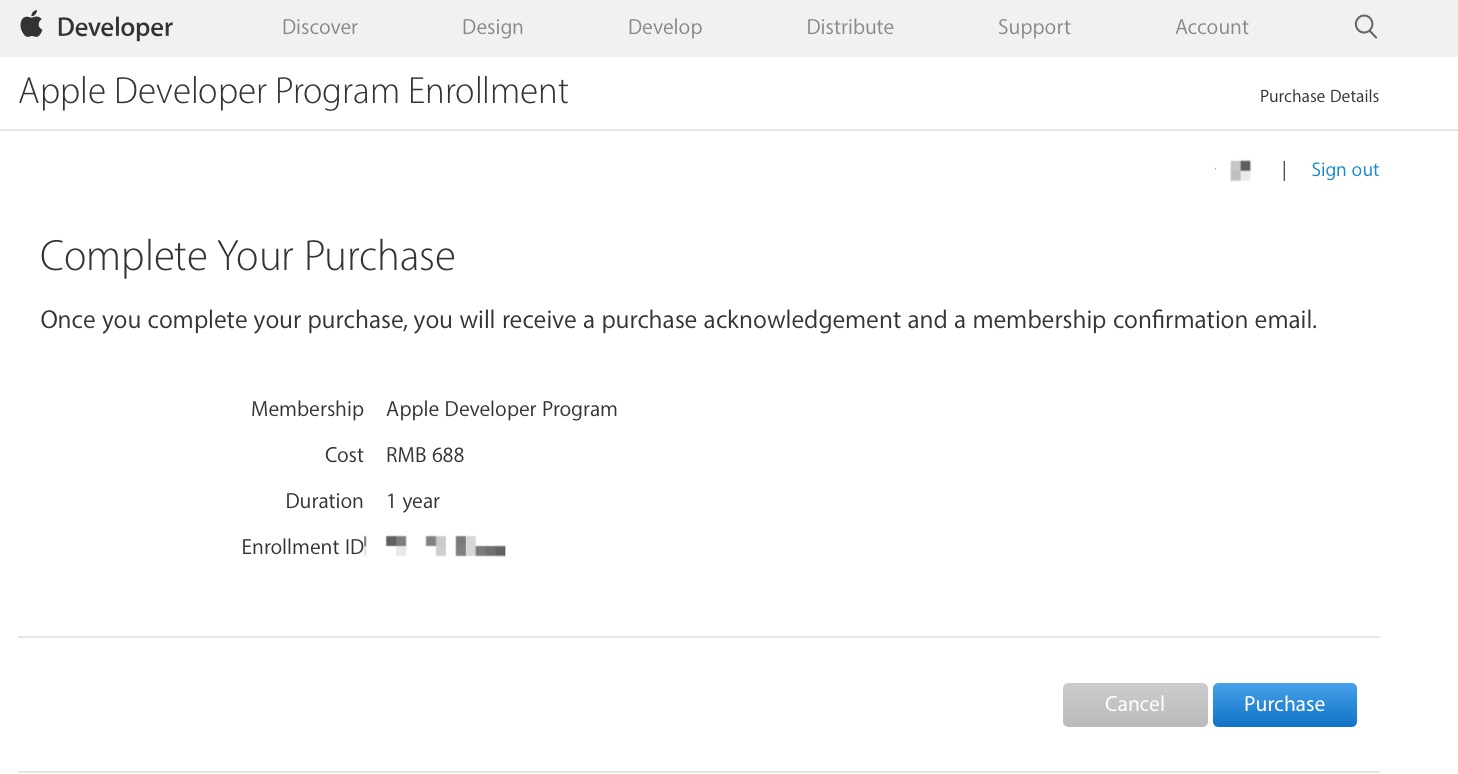
Task: Click the blurred Enrollment ID value
Action: (x=445, y=546)
